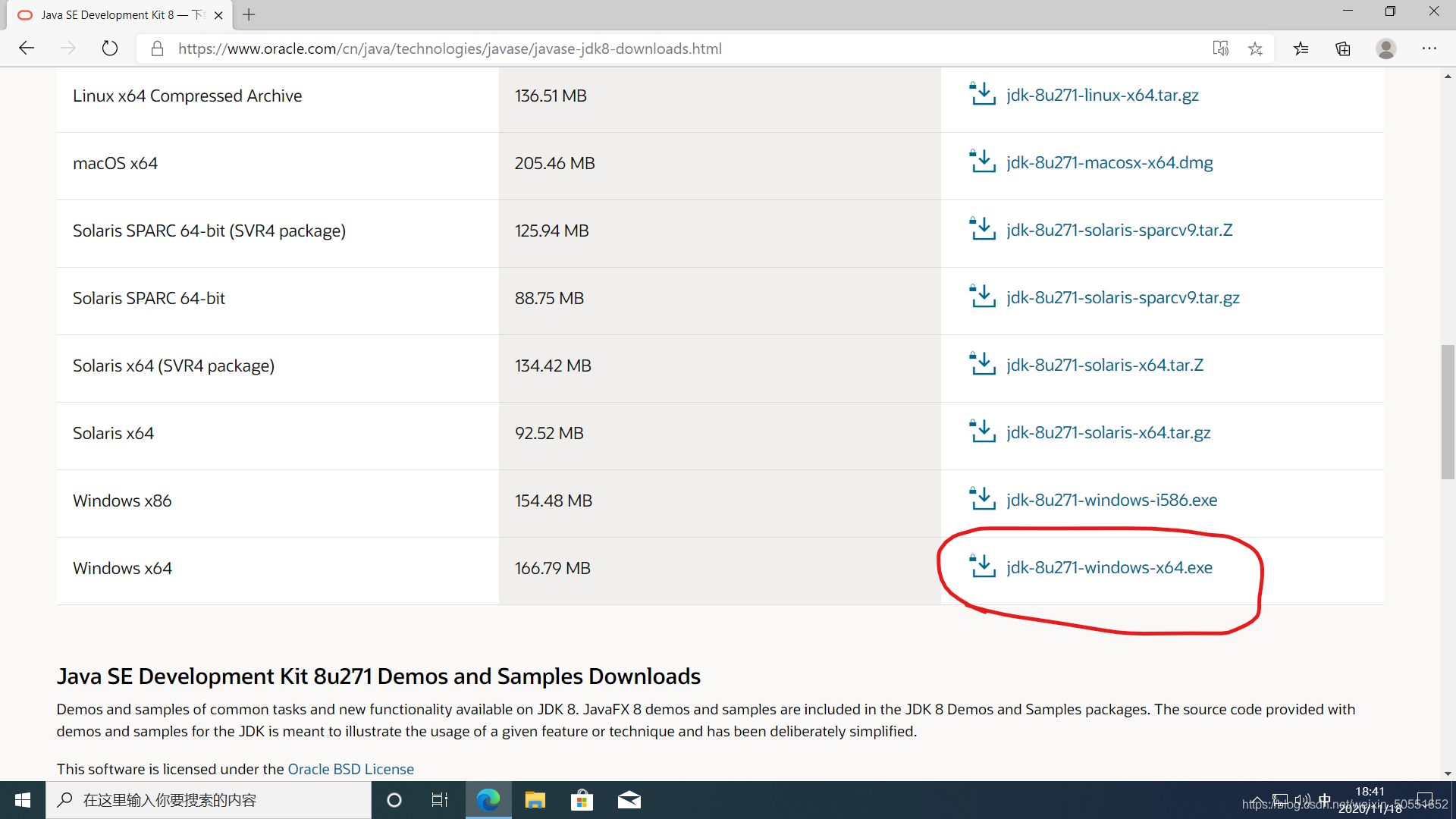Open the read aloud/immersive reader icon
The image size is (1456, 819).
pyautogui.click(x=1220, y=49)
